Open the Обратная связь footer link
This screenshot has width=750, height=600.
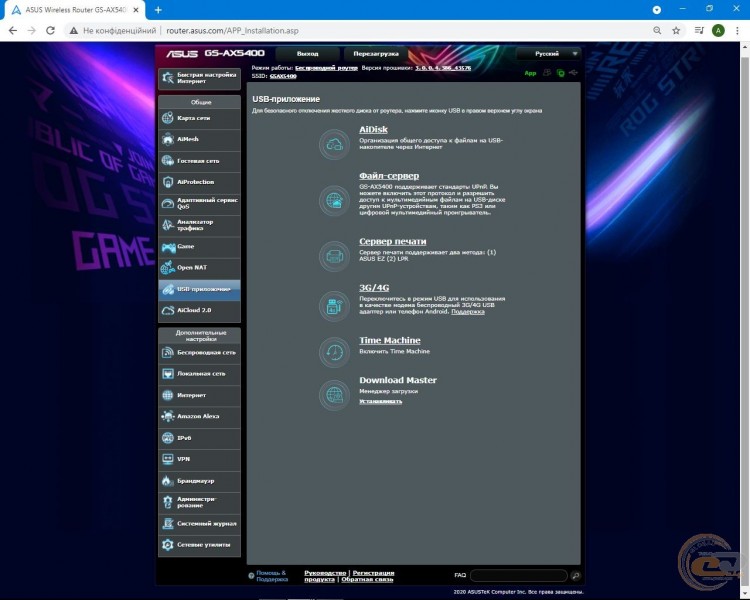(x=367, y=579)
